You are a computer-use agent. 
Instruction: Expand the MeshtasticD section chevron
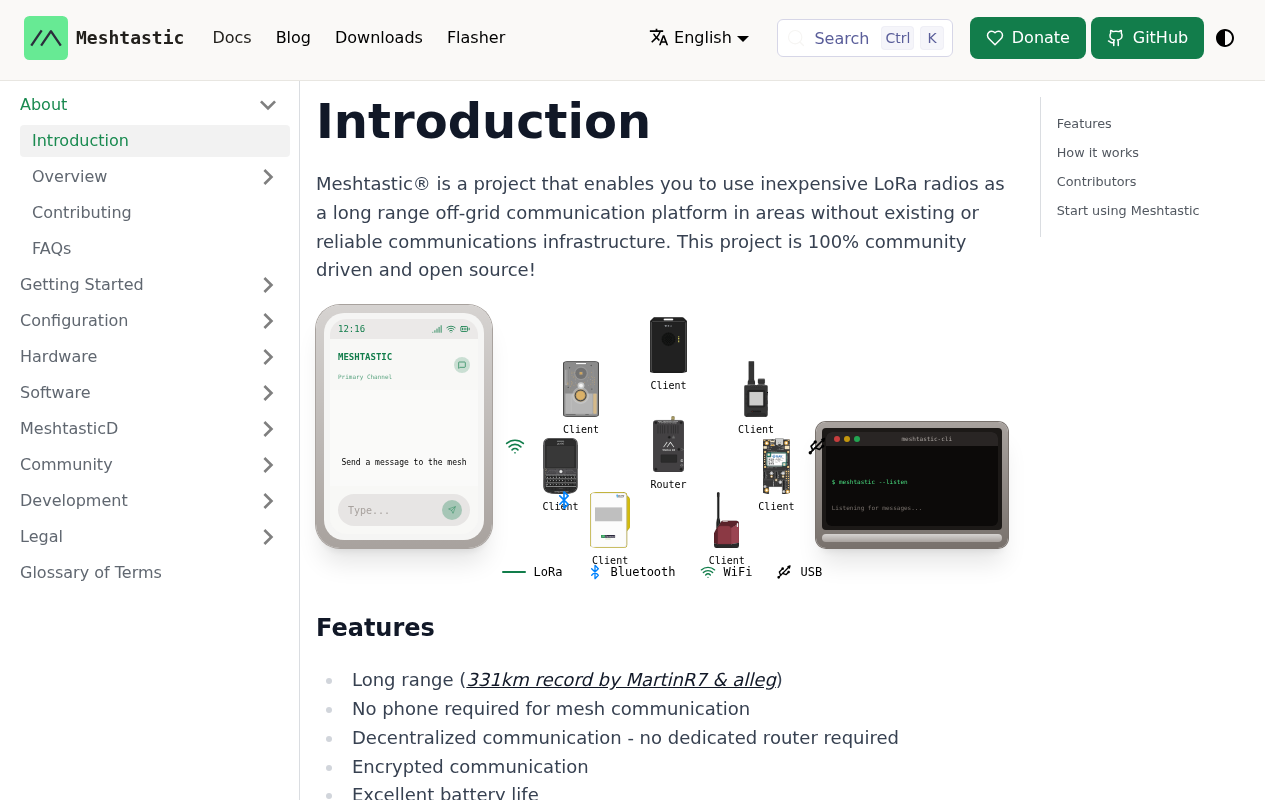268,429
